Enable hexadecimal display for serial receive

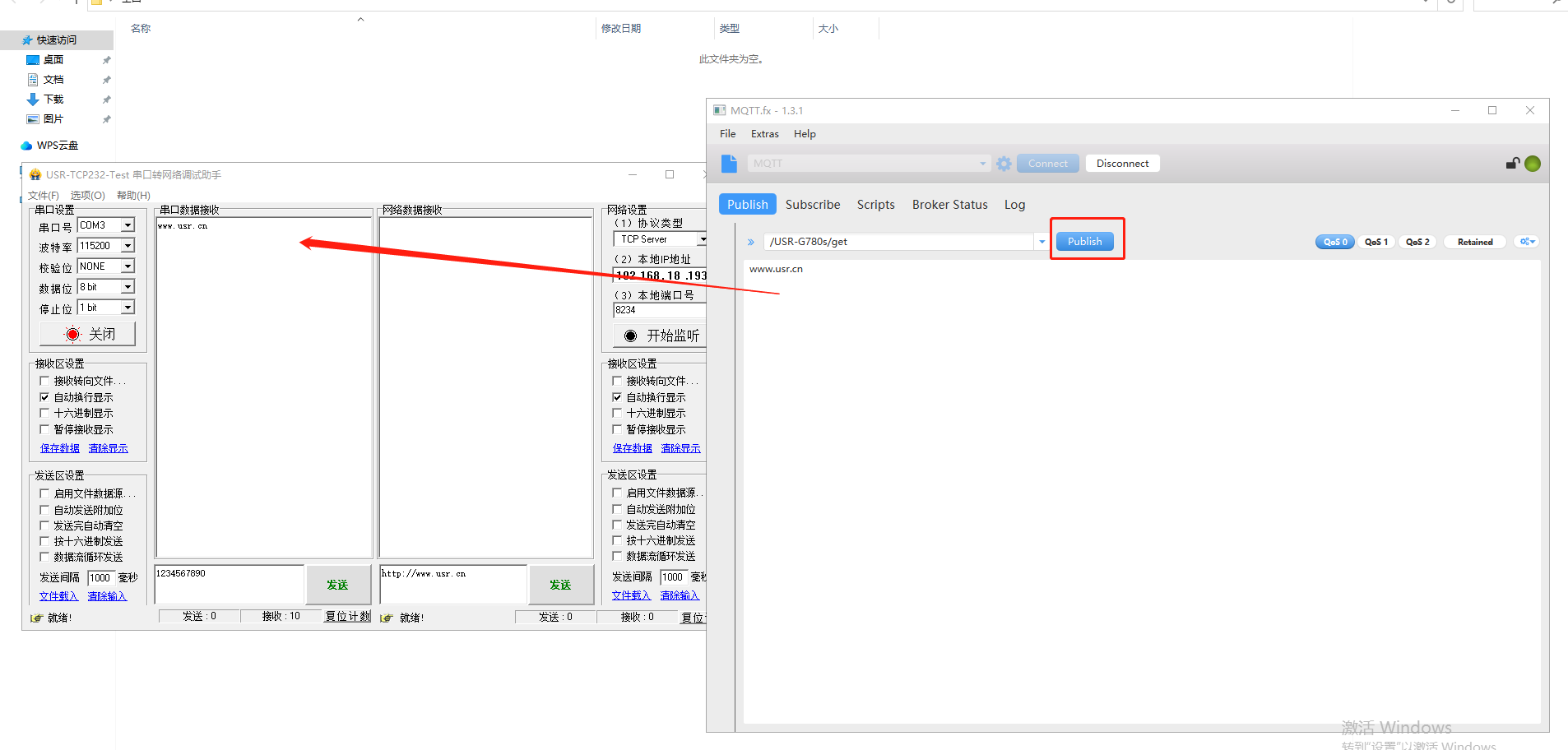pos(45,413)
